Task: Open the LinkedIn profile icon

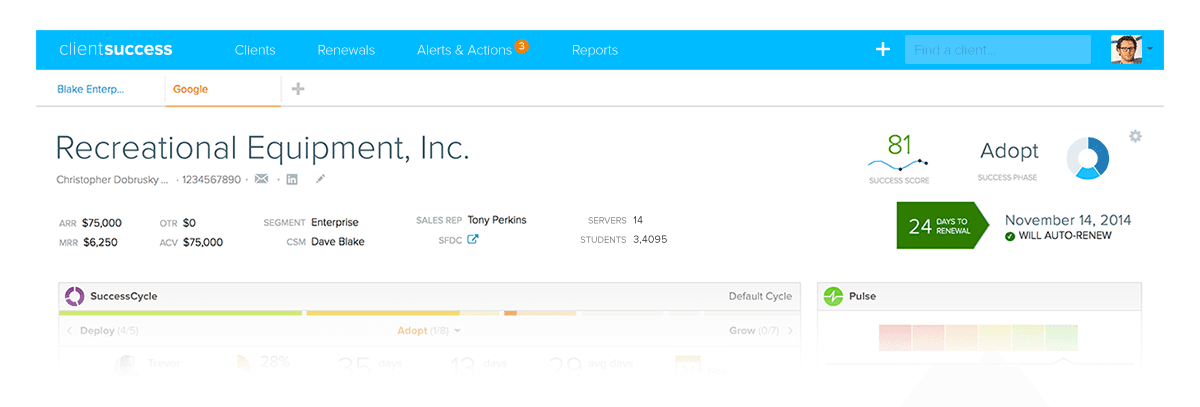Action: [x=292, y=180]
